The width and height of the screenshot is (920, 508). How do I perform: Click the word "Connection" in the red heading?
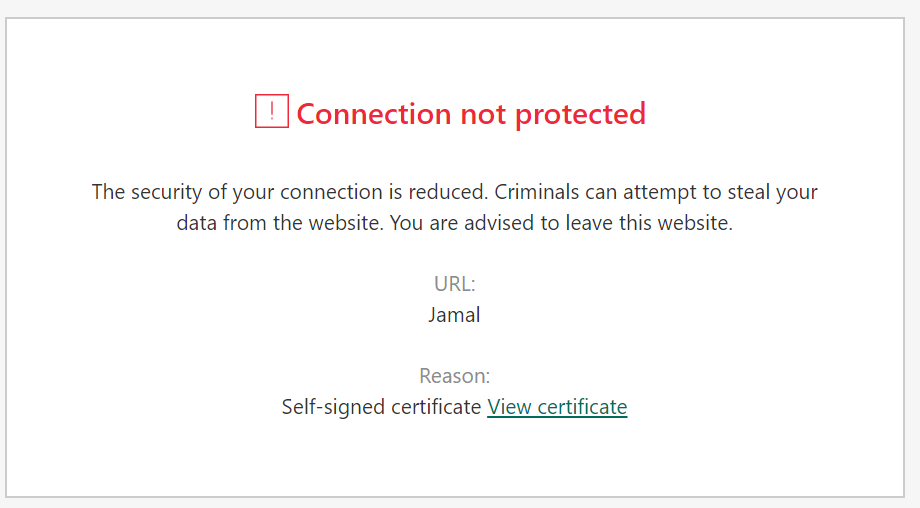(x=374, y=114)
